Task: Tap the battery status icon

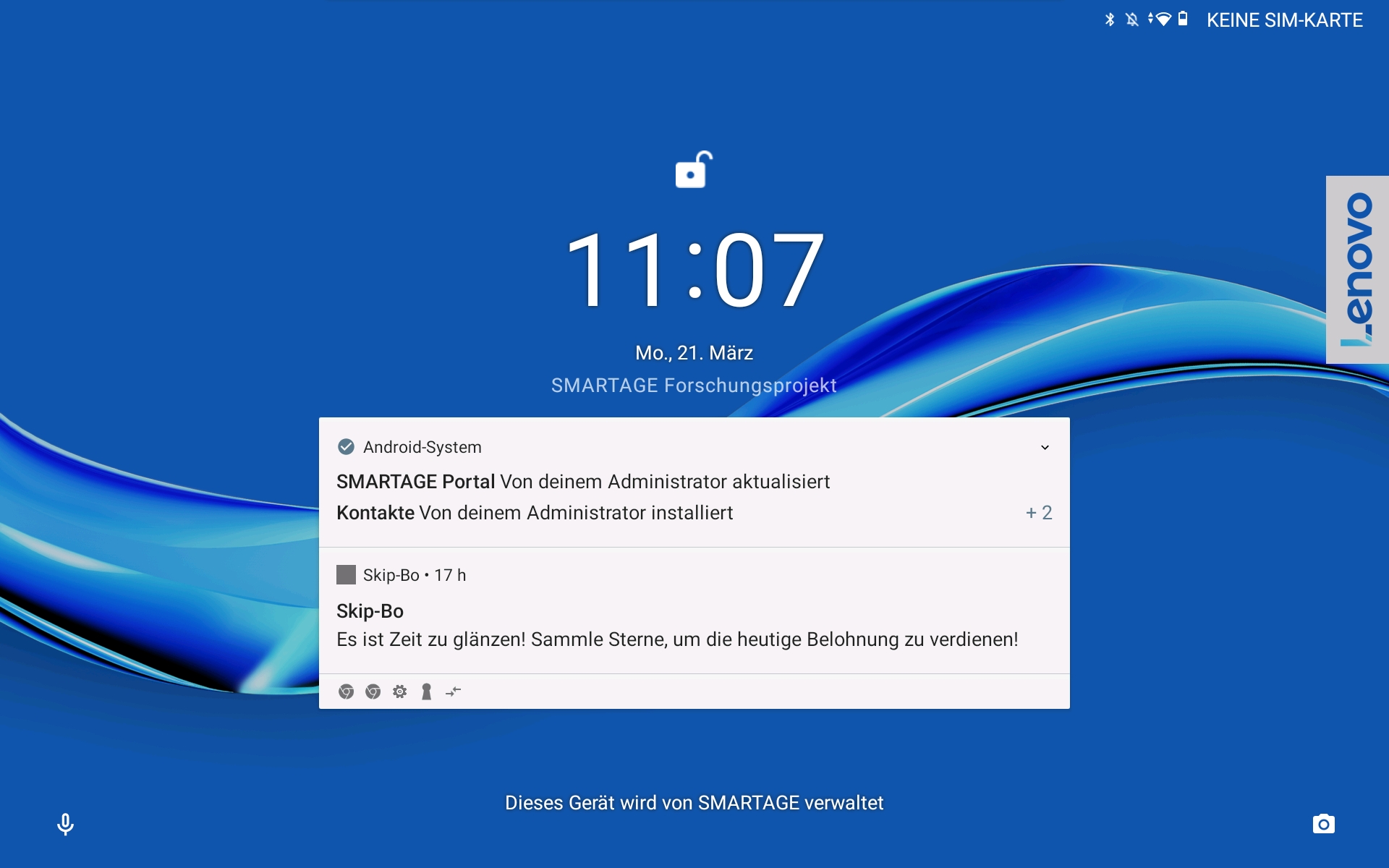Action: [1183, 19]
